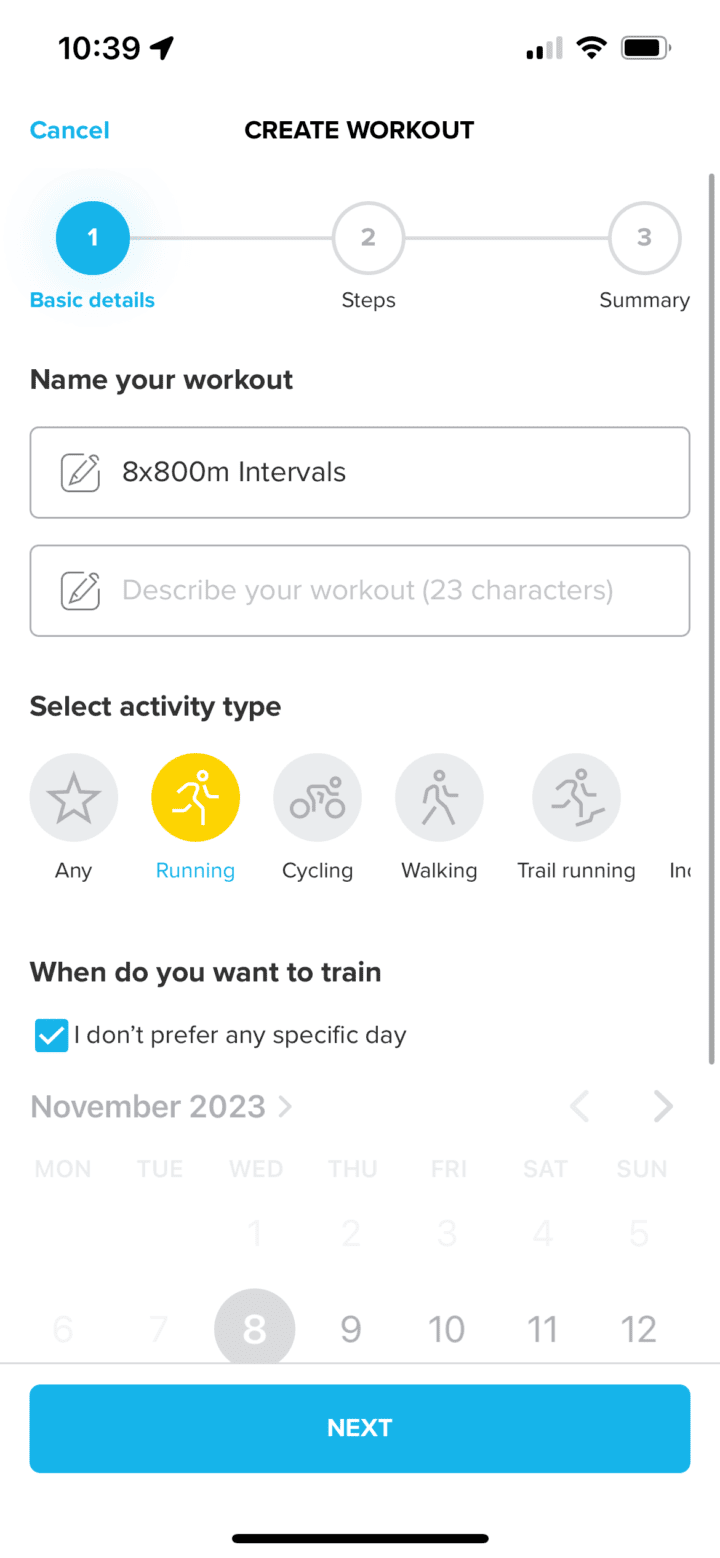720x1558 pixels.
Task: Choose the Cycling activity icon
Action: (x=317, y=797)
